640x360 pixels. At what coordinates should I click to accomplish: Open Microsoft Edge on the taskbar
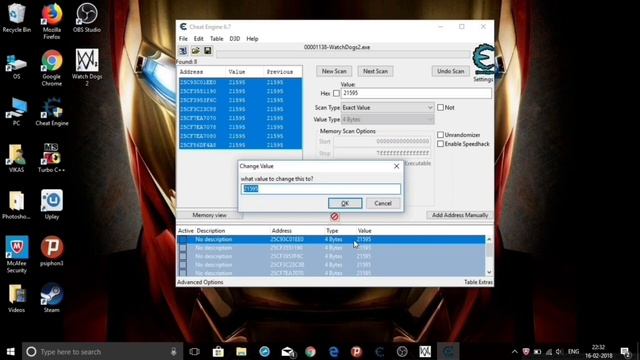334,351
